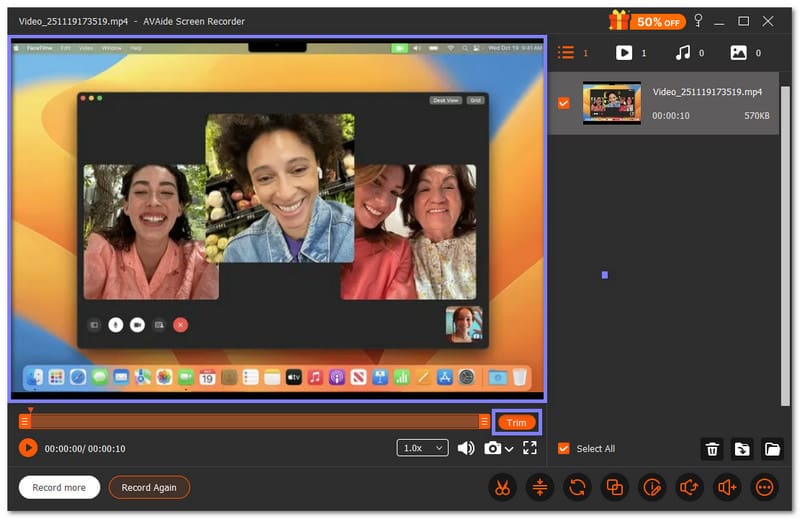Switch to the audio recordings tab
Image resolution: width=800 pixels, height=519 pixels.
pos(682,53)
